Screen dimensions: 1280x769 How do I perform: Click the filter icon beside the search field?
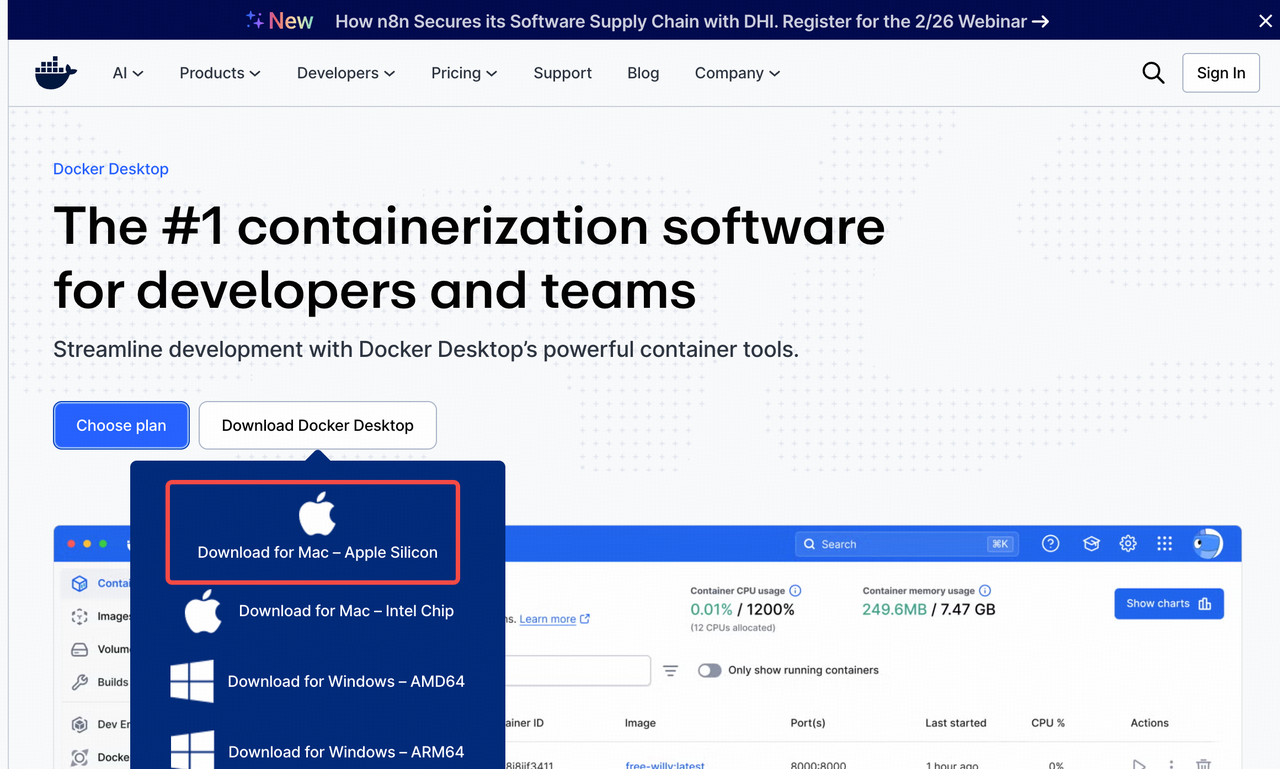coord(670,670)
